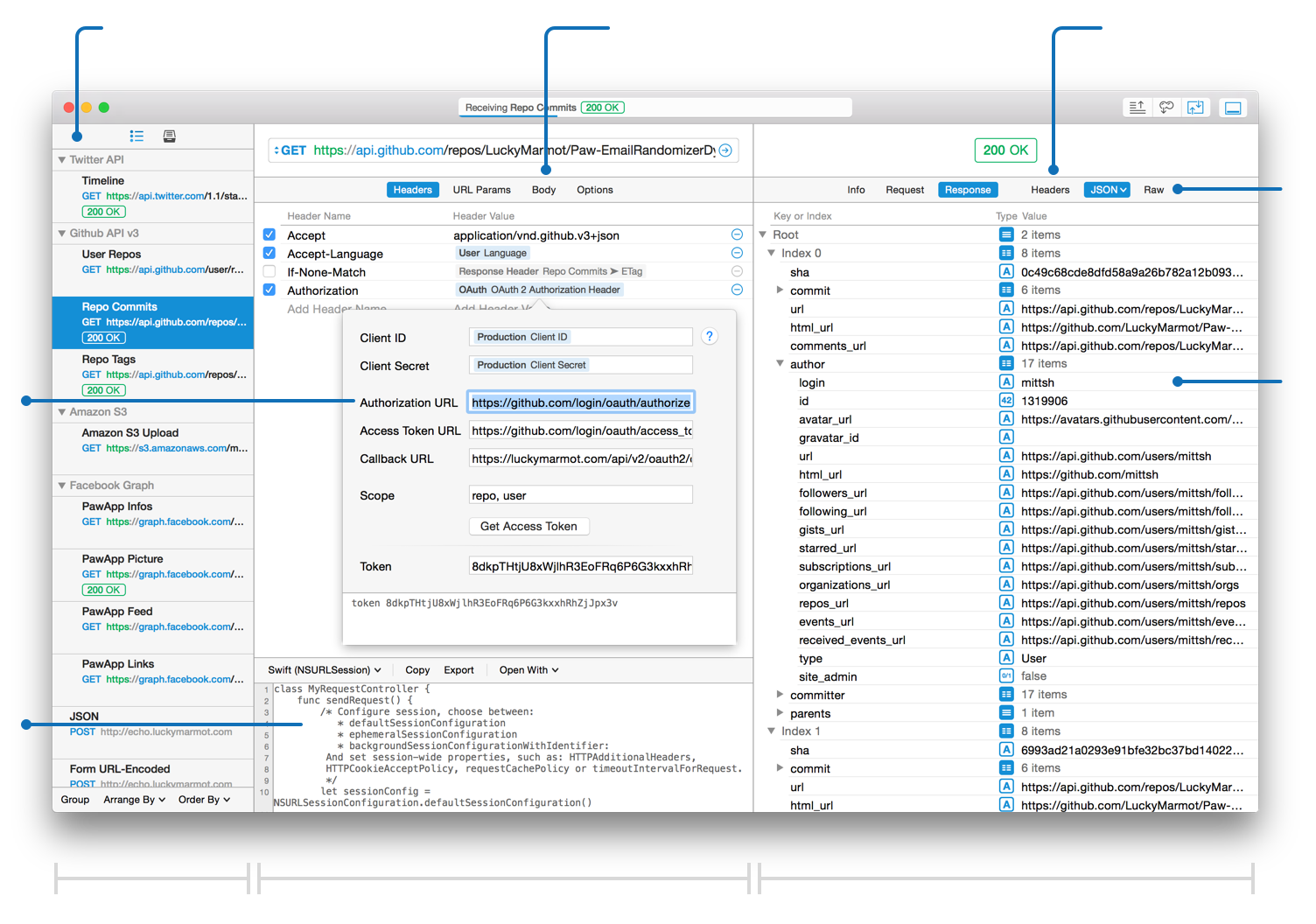This screenshot has width=1316, height=924.
Task: Expand the committer node
Action: (x=780, y=694)
